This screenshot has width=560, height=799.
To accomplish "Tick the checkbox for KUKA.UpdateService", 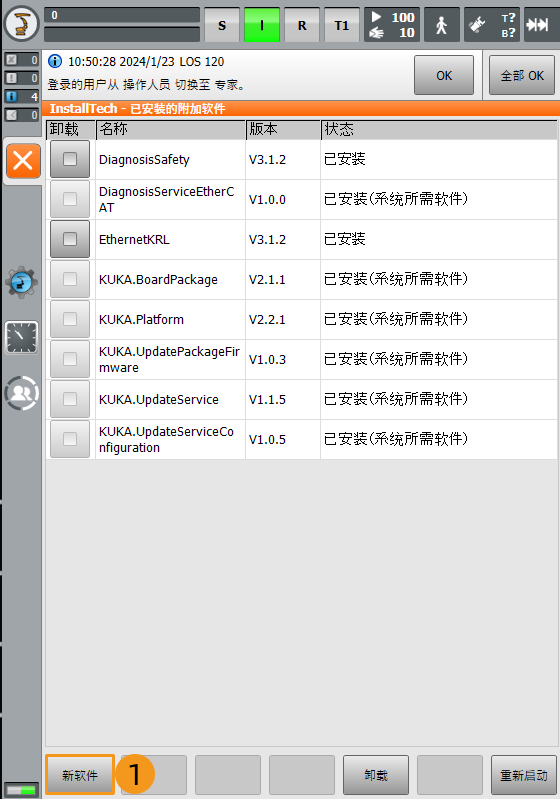I will pos(70,399).
